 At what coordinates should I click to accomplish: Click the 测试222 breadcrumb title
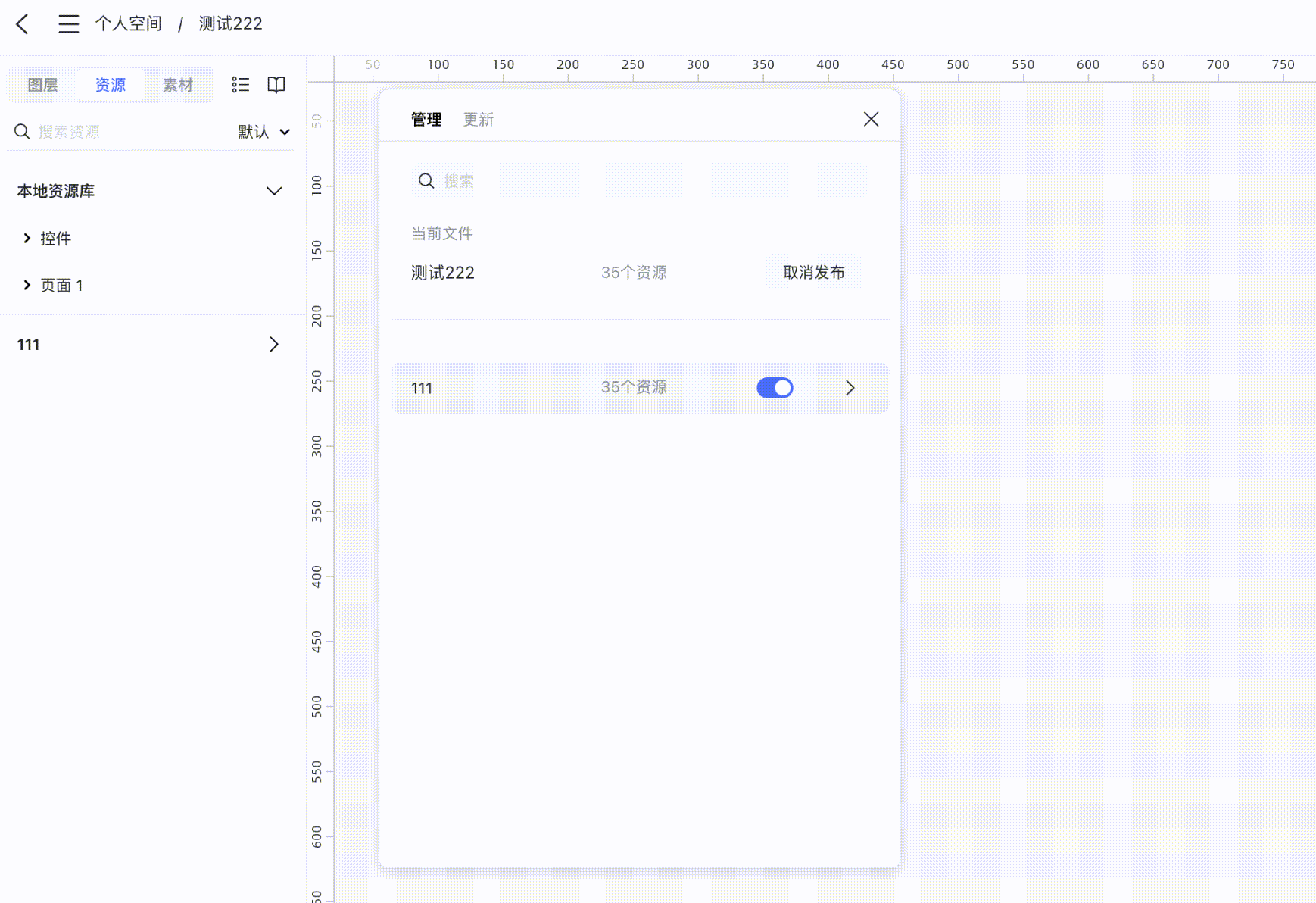pos(230,24)
